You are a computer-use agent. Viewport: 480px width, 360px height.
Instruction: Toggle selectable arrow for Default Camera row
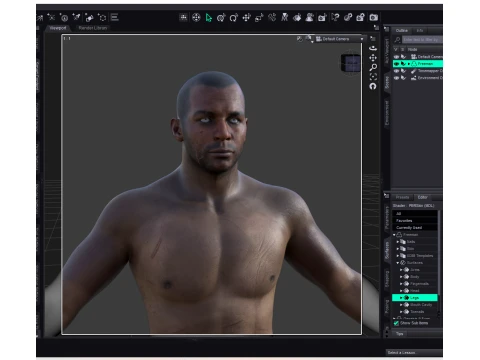click(403, 57)
